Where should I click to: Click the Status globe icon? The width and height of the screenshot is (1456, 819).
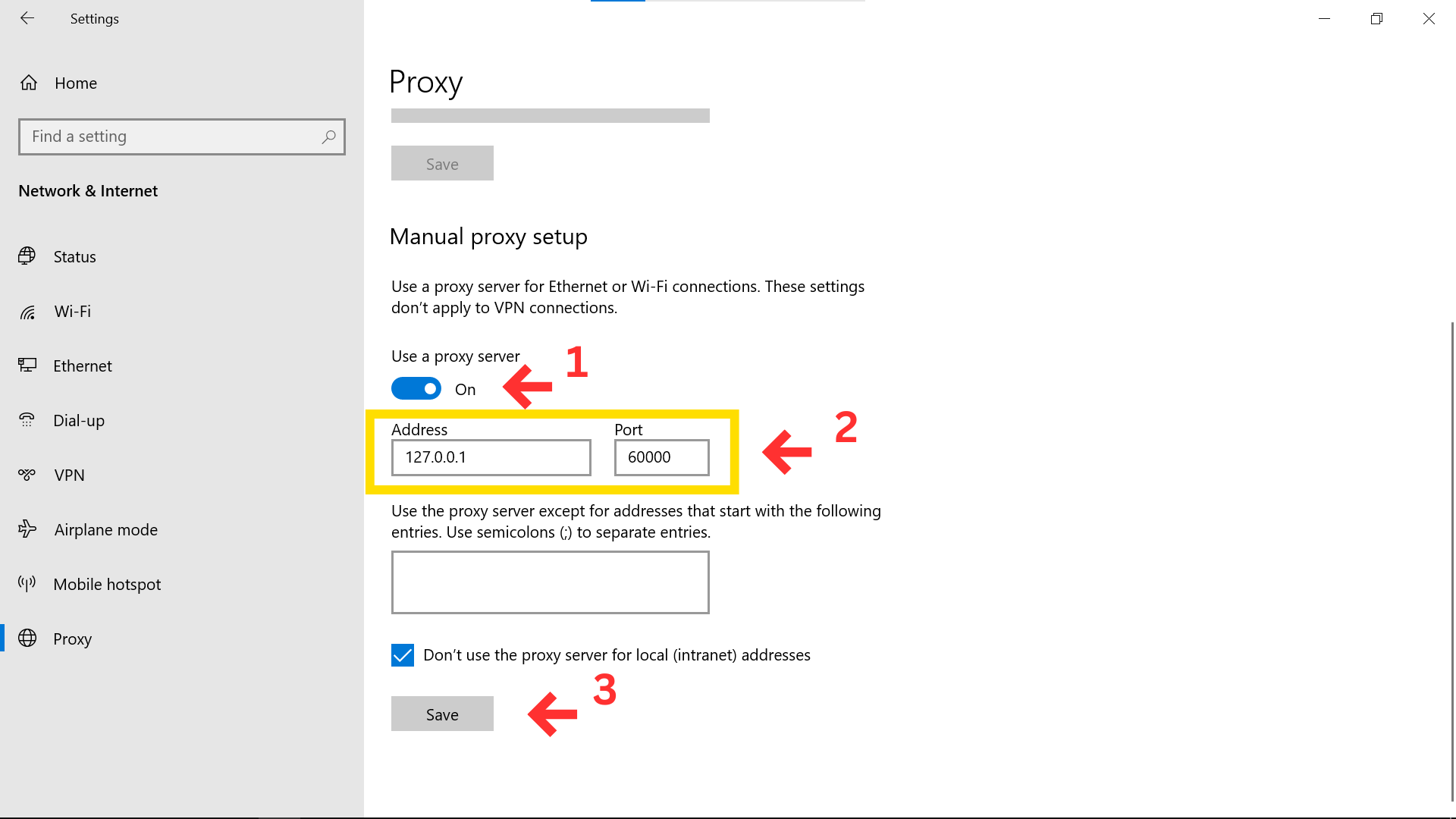tap(27, 256)
